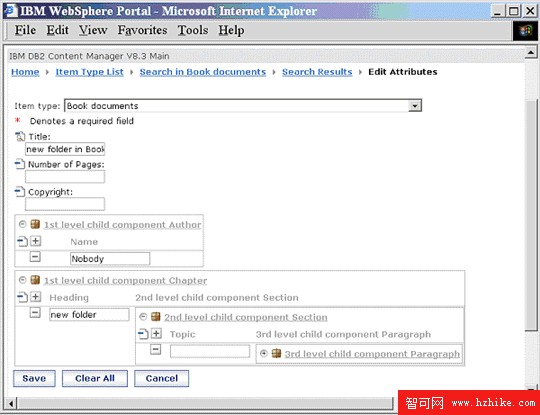Click '1st level child component Author' link
The height and width of the screenshot is (415, 540).
pyautogui.click(x=122, y=225)
